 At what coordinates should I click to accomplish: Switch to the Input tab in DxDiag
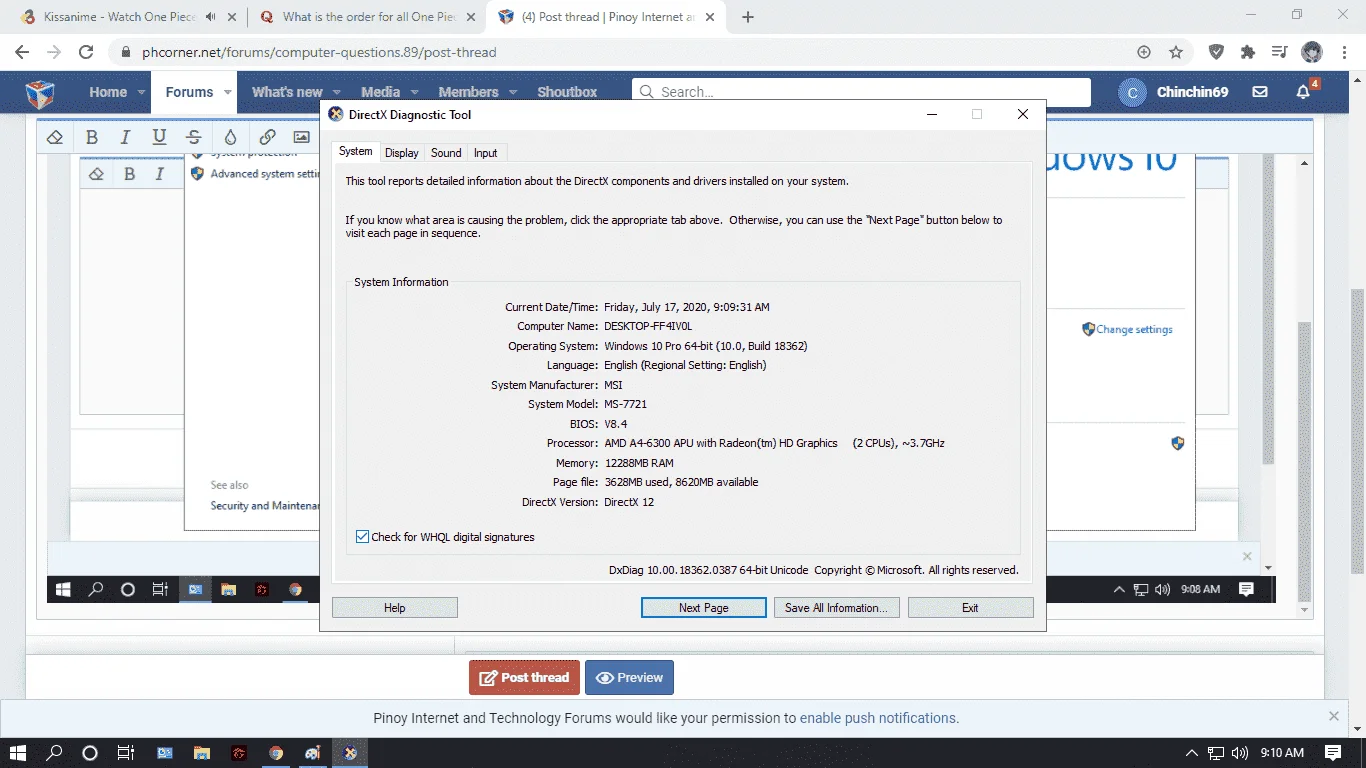[x=486, y=153]
